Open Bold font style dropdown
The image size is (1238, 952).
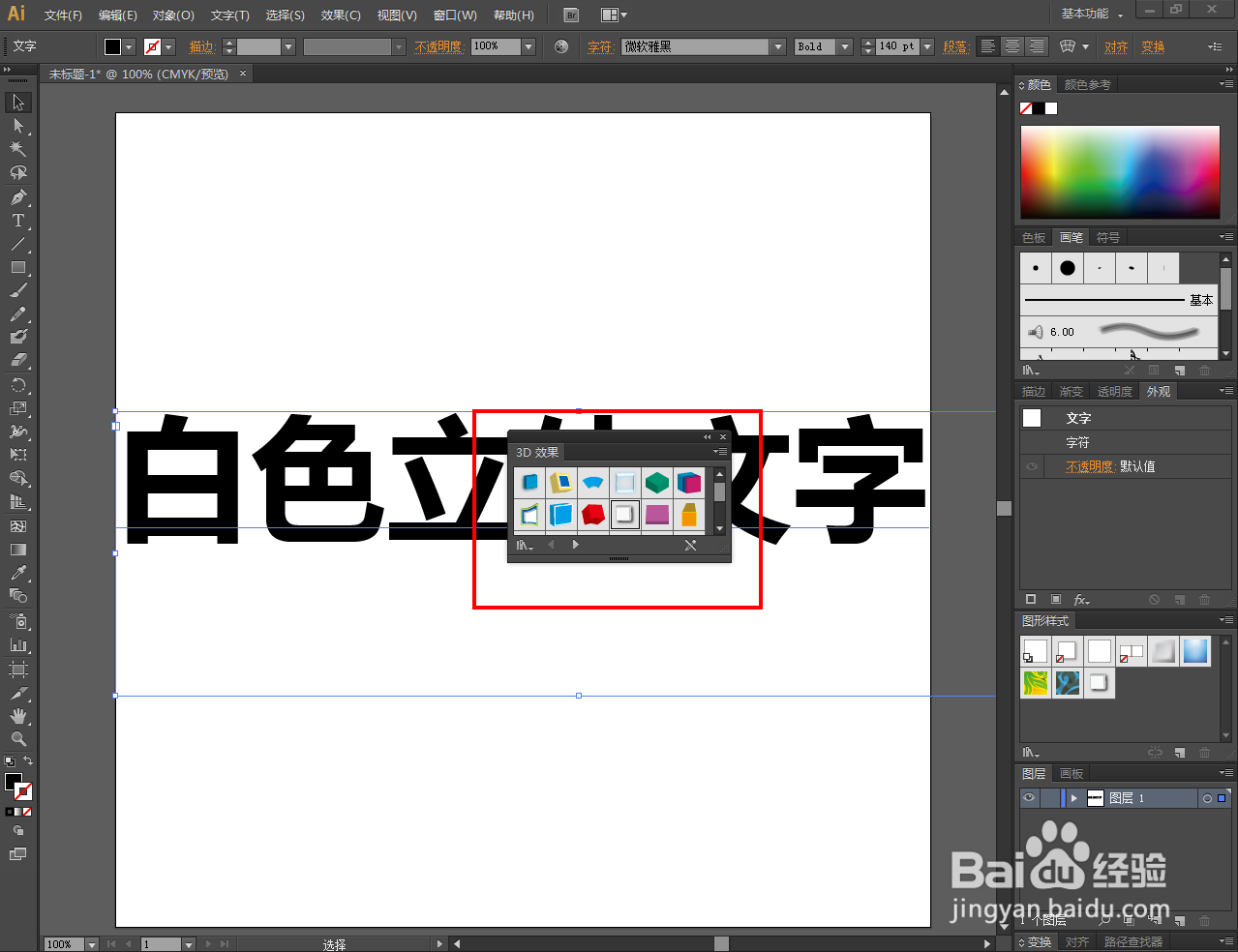click(x=845, y=46)
